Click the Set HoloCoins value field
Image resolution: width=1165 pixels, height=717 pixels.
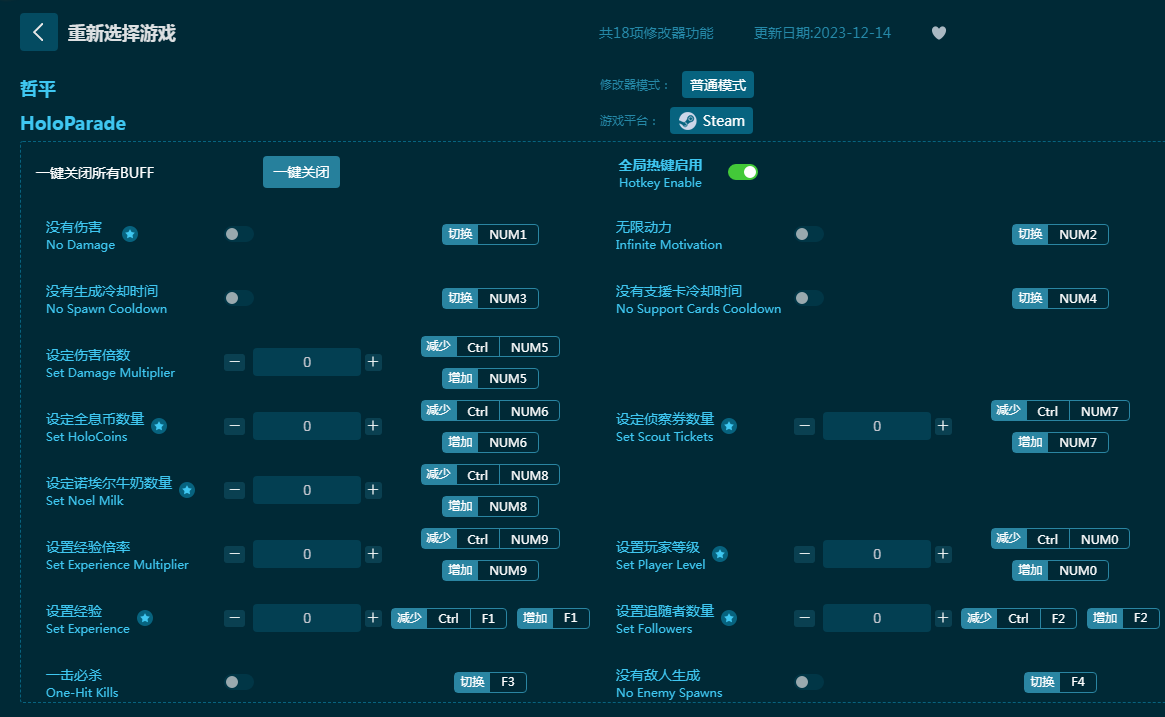(x=307, y=426)
